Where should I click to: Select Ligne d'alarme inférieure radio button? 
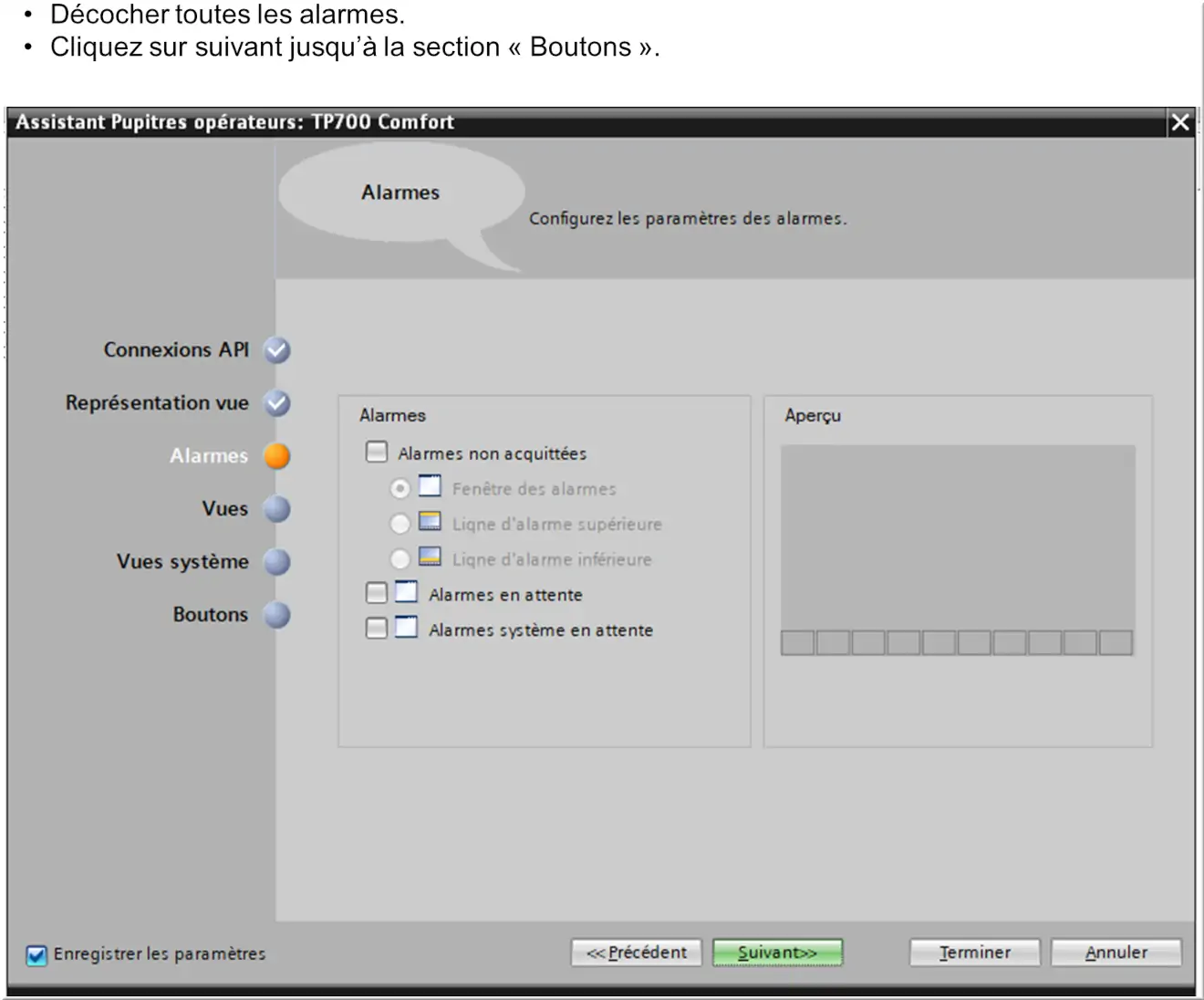tap(400, 558)
